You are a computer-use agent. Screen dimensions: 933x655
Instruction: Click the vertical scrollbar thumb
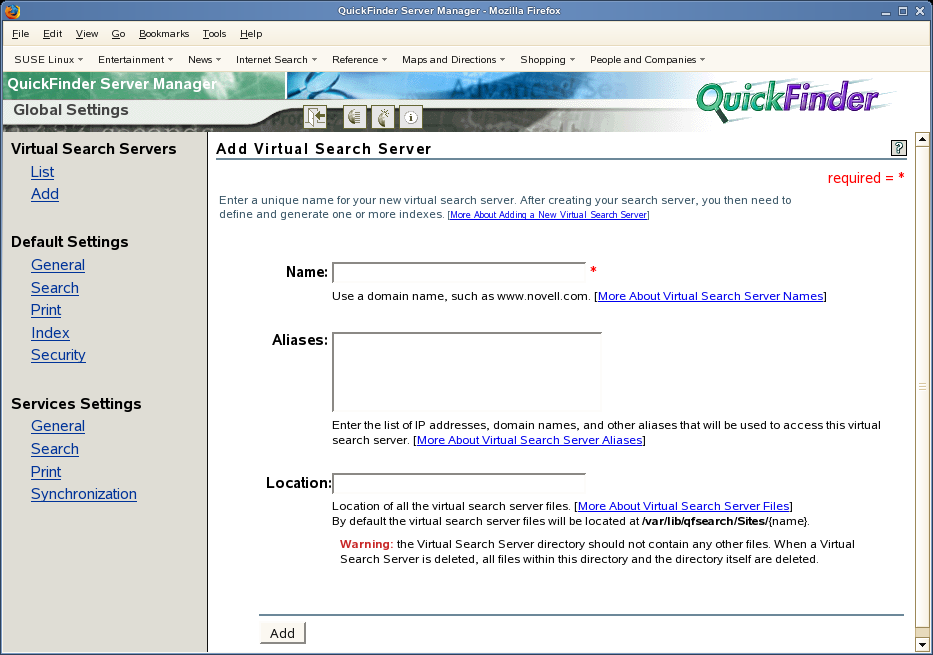[x=922, y=387]
